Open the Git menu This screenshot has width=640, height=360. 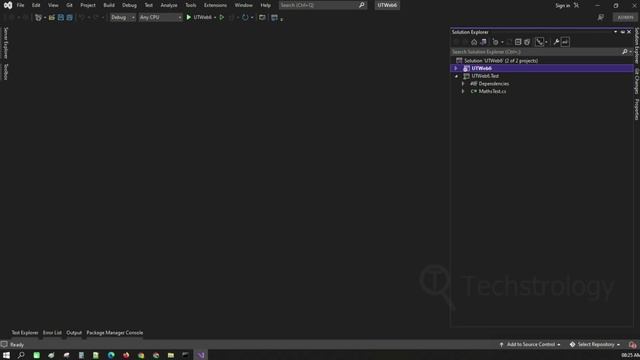[69, 5]
